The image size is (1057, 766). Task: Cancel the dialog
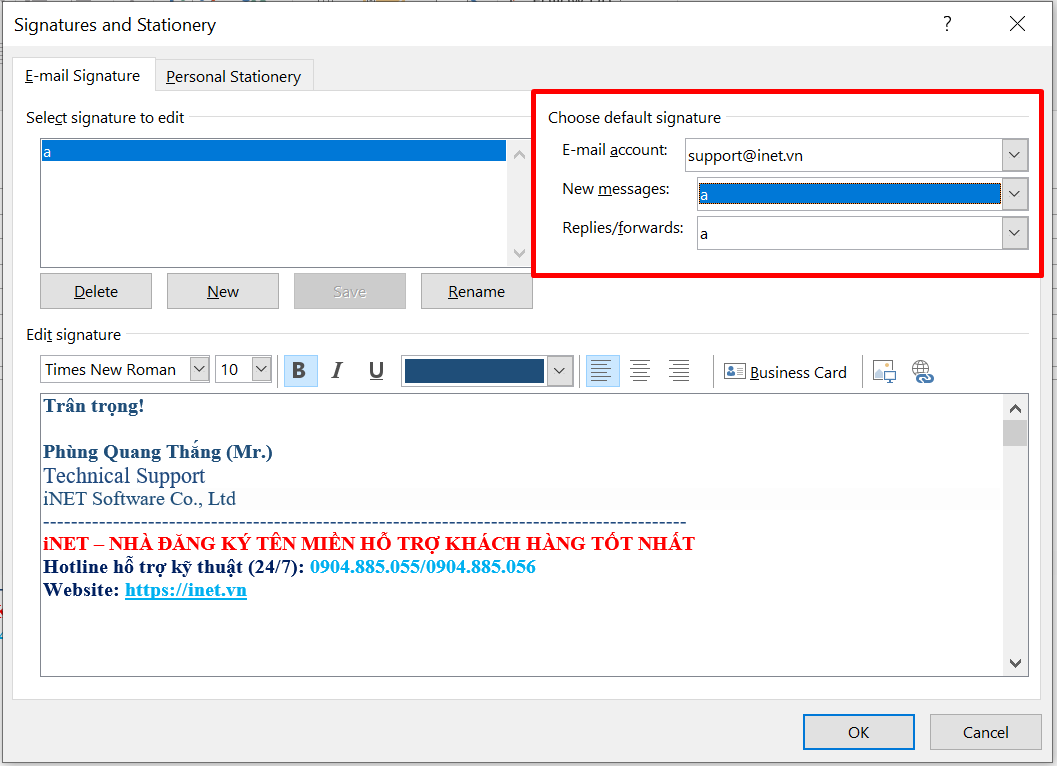point(986,732)
